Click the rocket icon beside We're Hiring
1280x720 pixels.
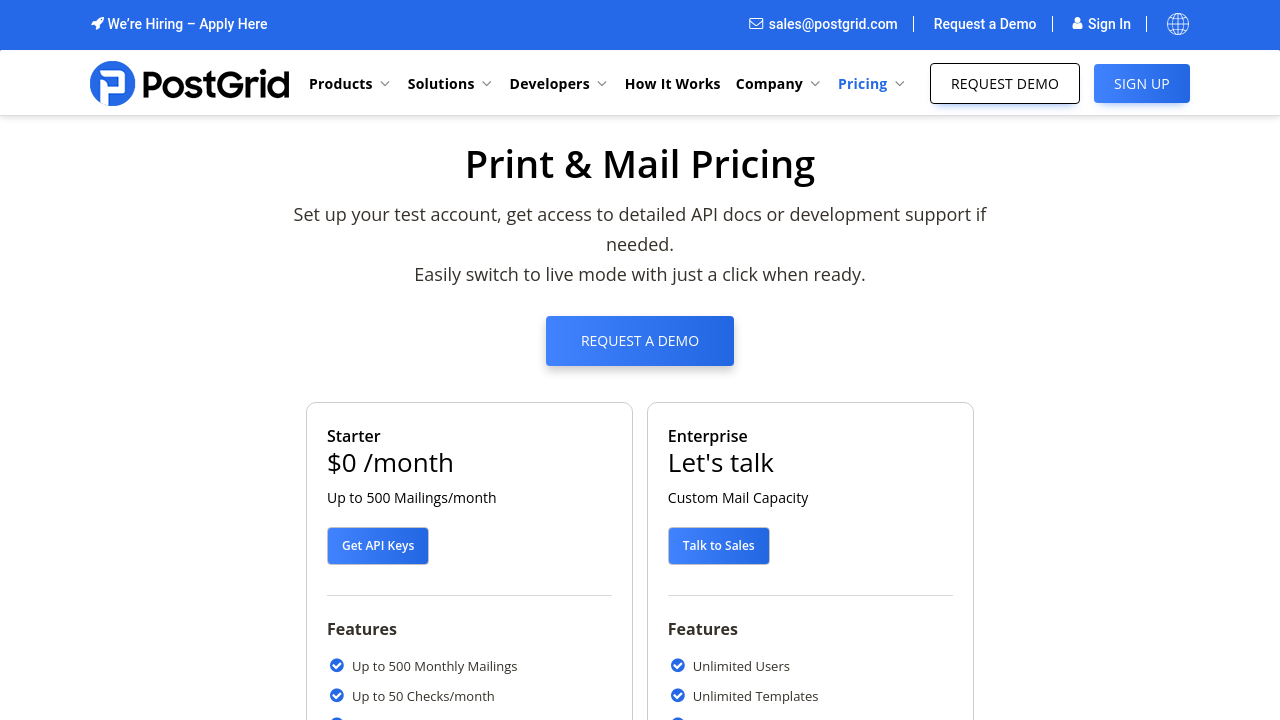(x=97, y=23)
